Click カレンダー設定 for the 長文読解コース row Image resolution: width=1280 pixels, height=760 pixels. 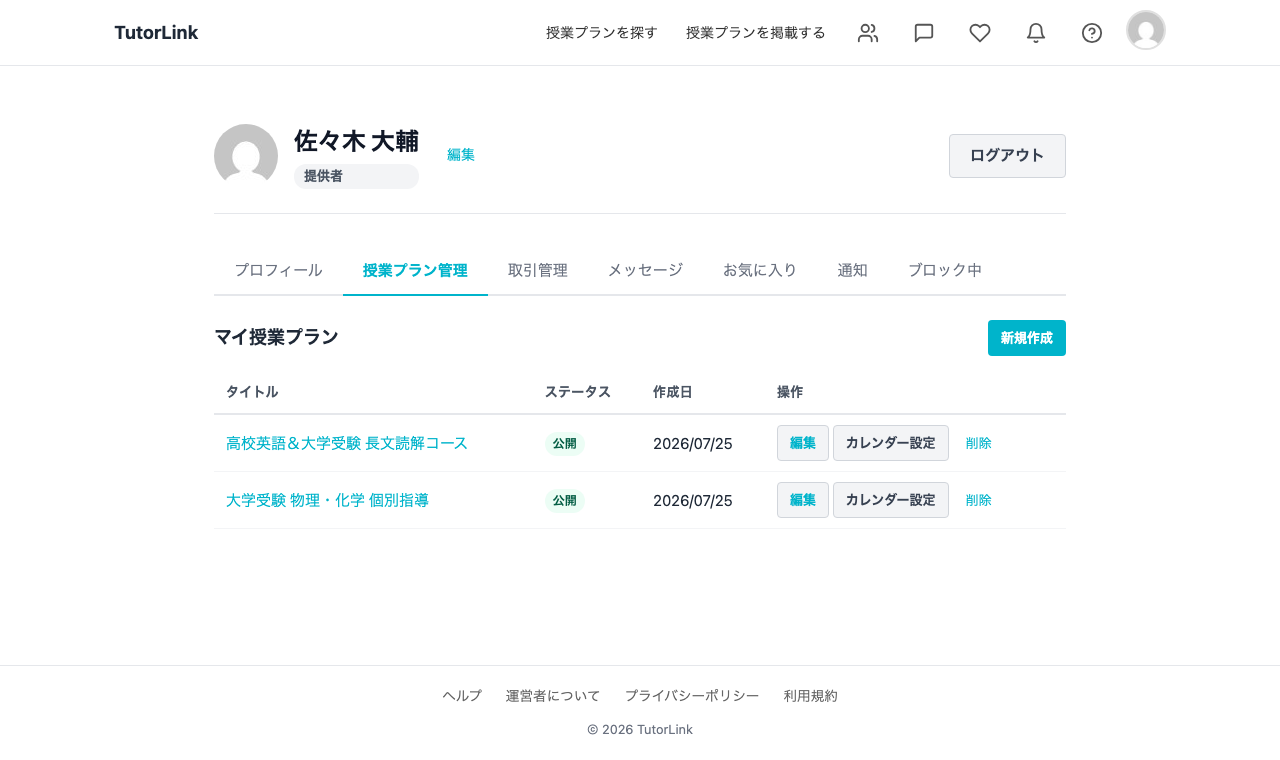pyautogui.click(x=891, y=443)
